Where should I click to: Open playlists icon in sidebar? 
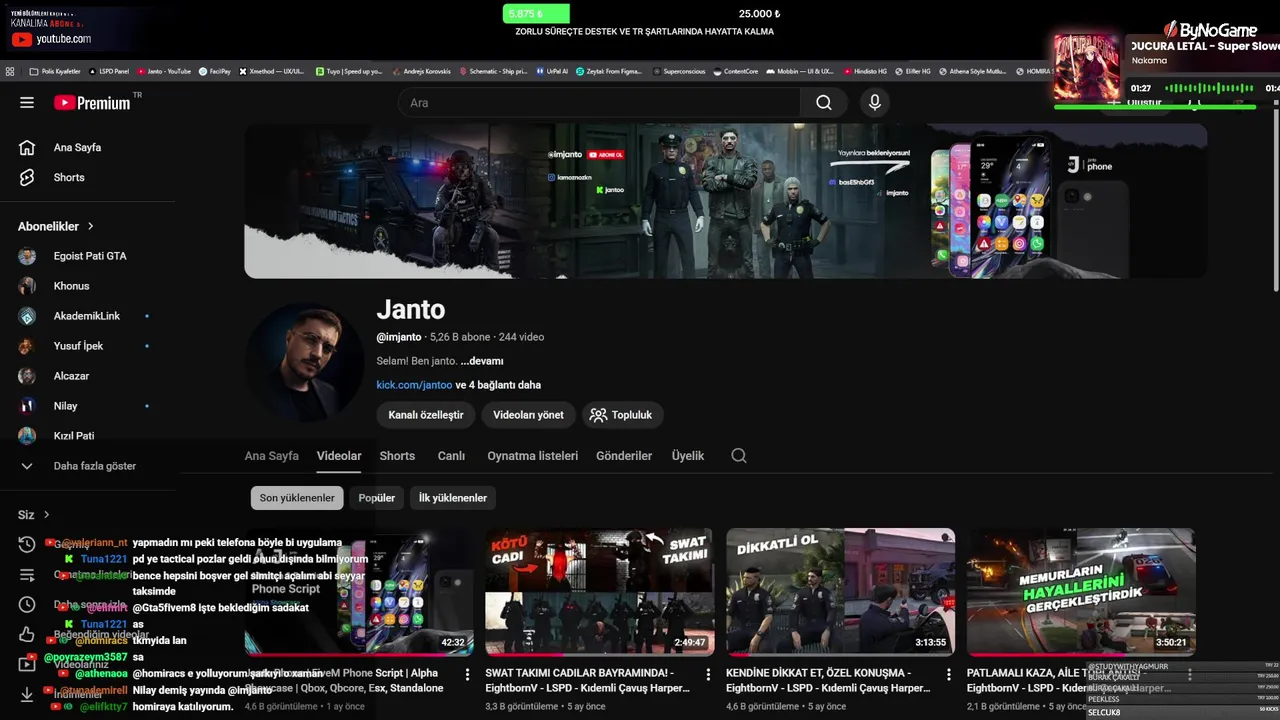(27, 575)
